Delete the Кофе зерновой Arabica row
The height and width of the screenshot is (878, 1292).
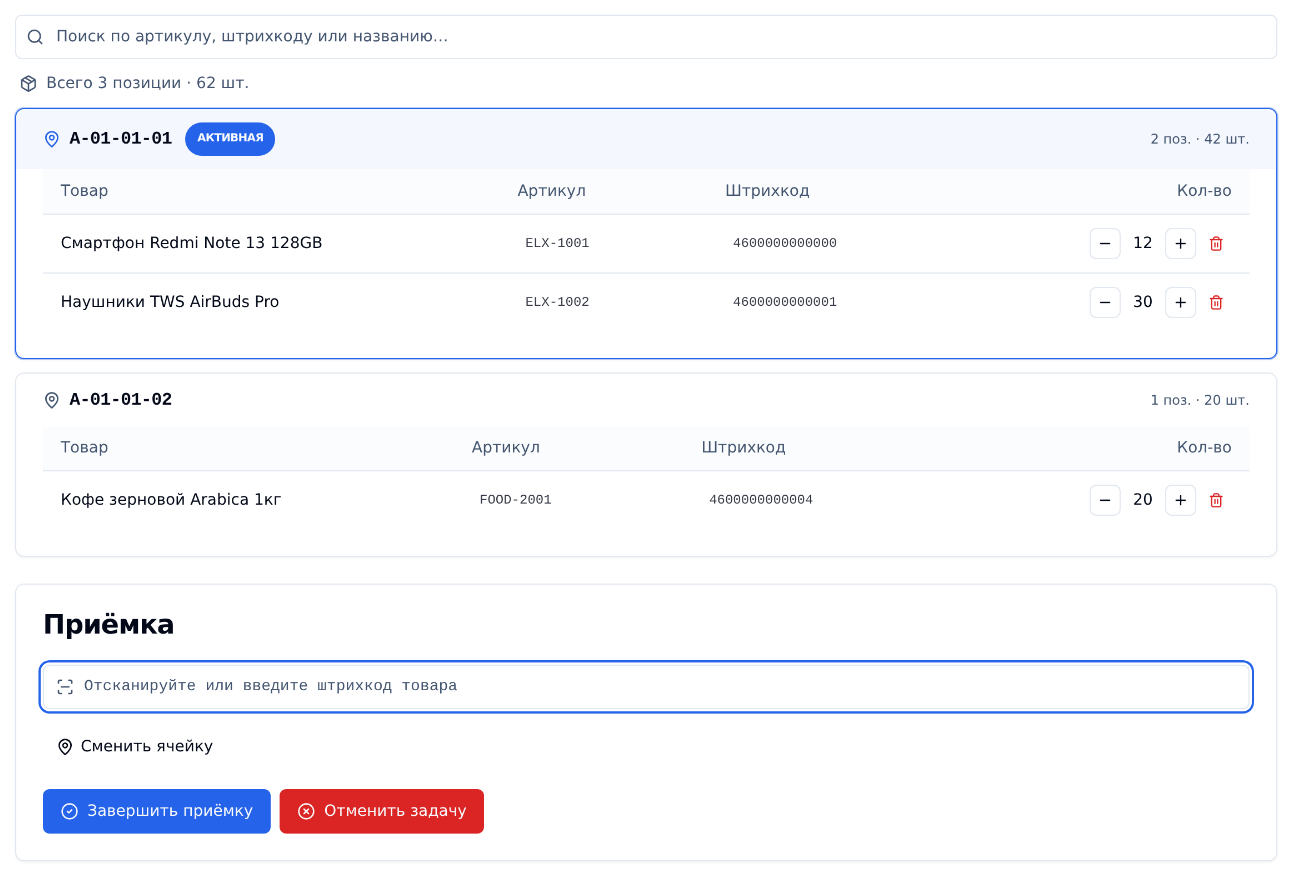click(1216, 500)
